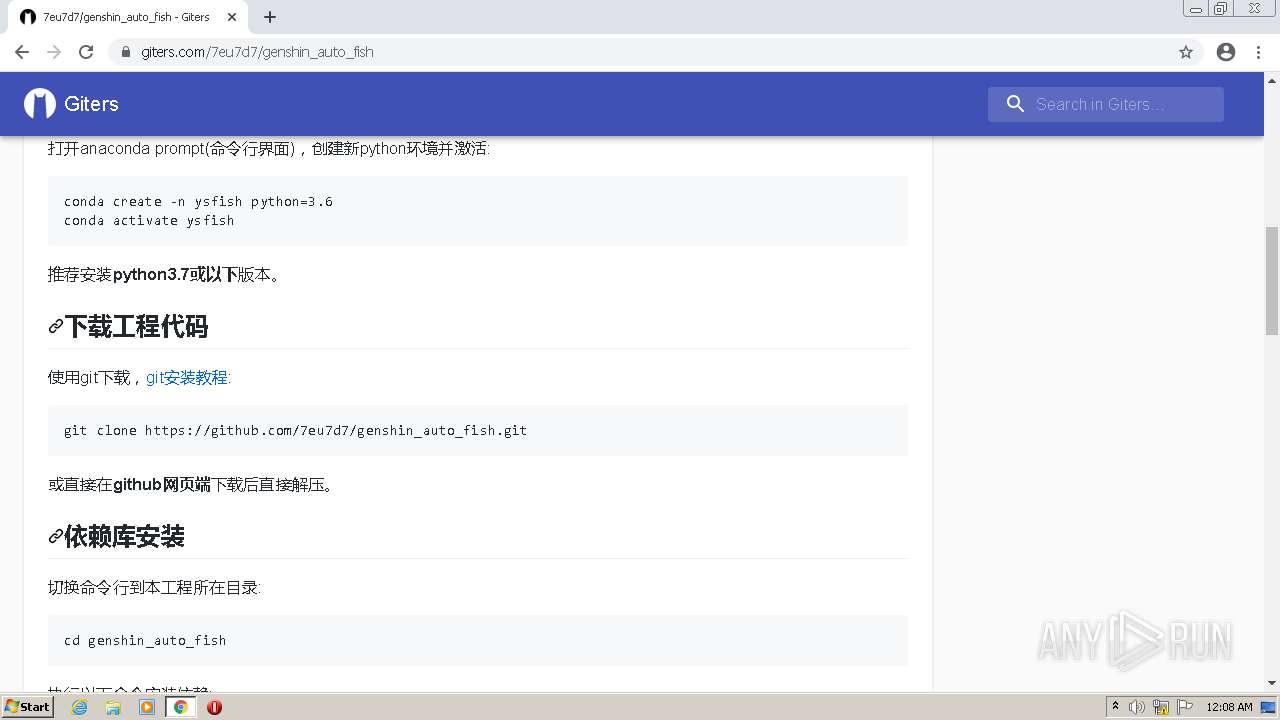Viewport: 1280px width, 720px height.
Task: Click the scrollbar down arrow
Action: coord(1272,683)
